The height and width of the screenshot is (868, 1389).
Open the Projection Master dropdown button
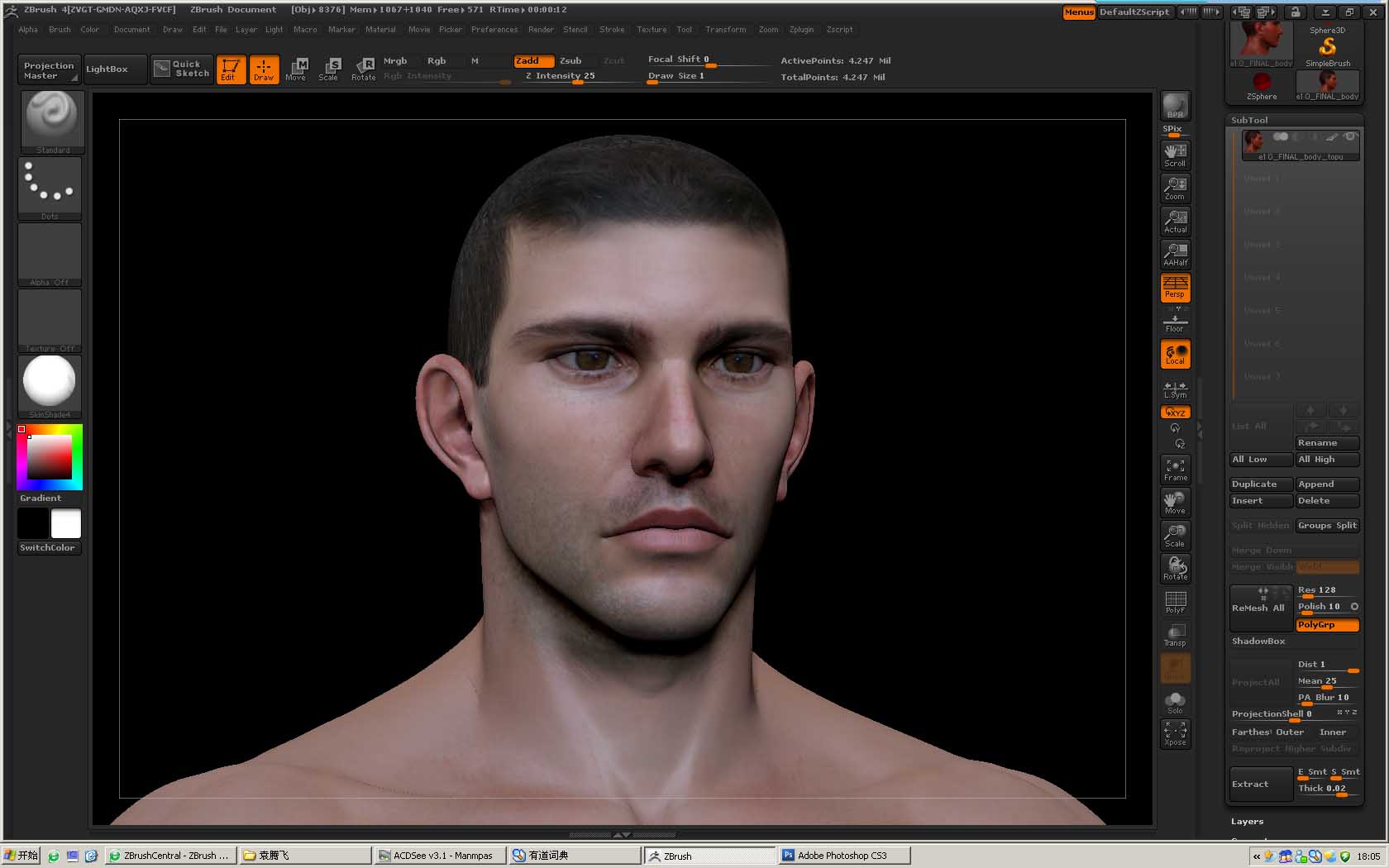(x=48, y=70)
